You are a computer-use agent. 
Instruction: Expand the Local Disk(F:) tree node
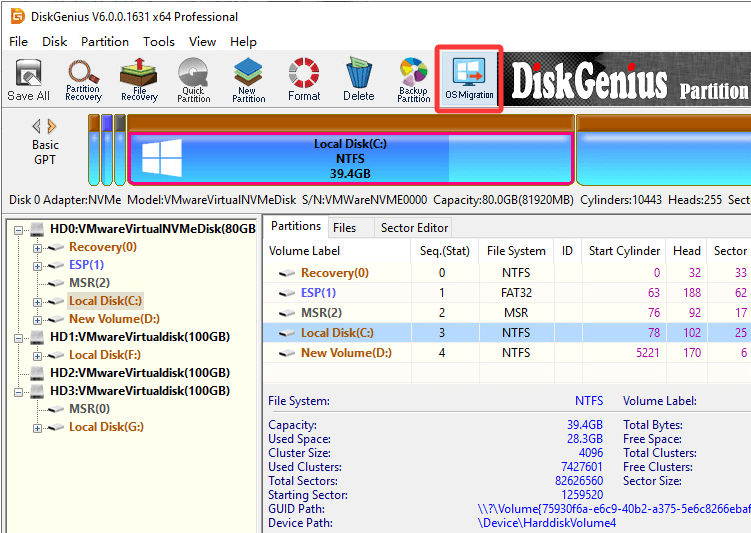pyautogui.click(x=38, y=355)
